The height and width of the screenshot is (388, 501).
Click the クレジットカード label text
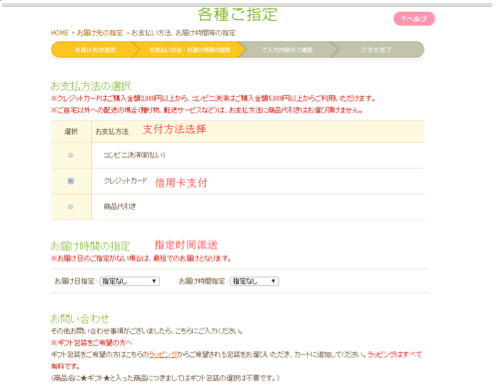tap(125, 181)
